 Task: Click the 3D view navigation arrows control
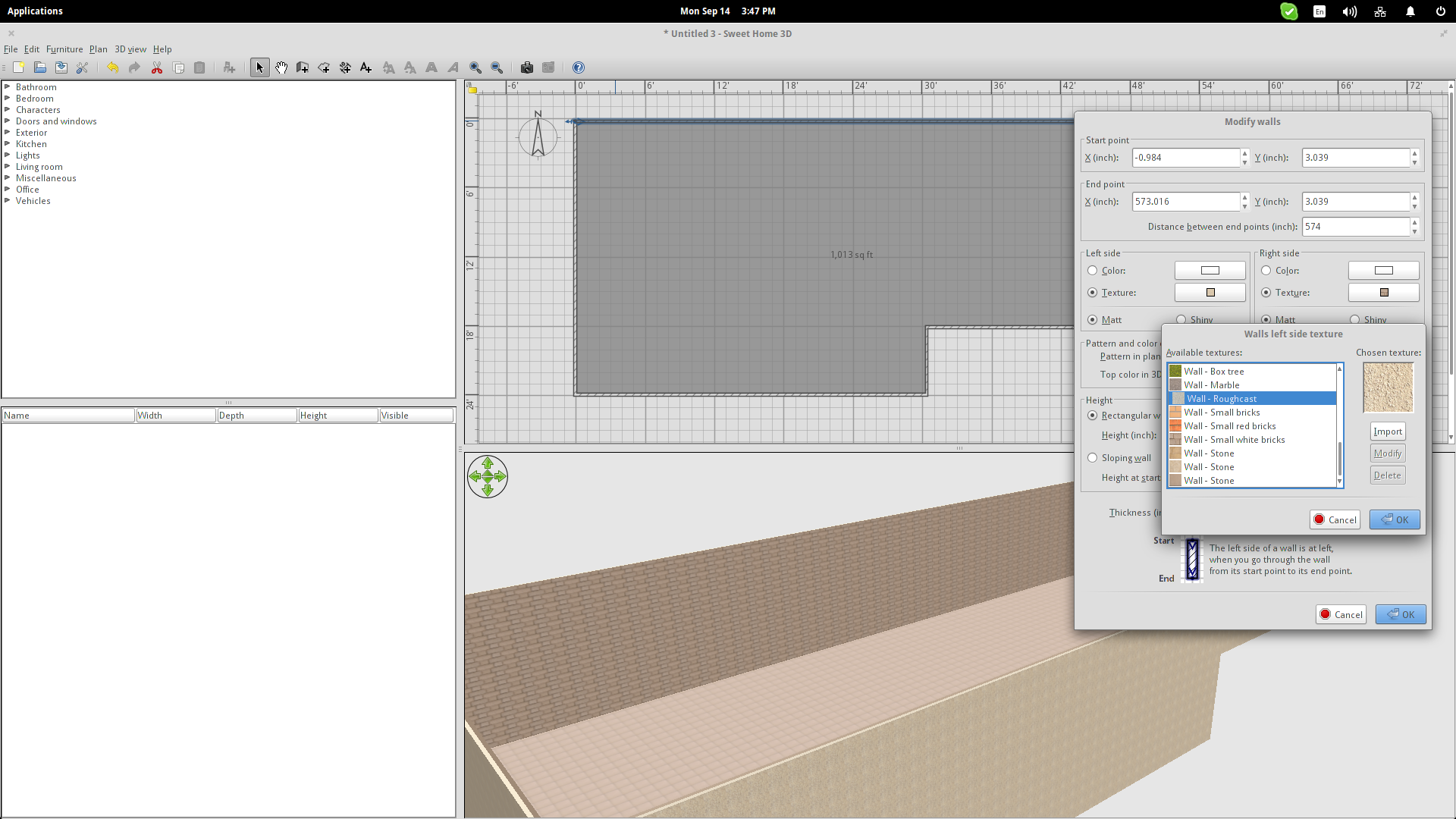488,476
